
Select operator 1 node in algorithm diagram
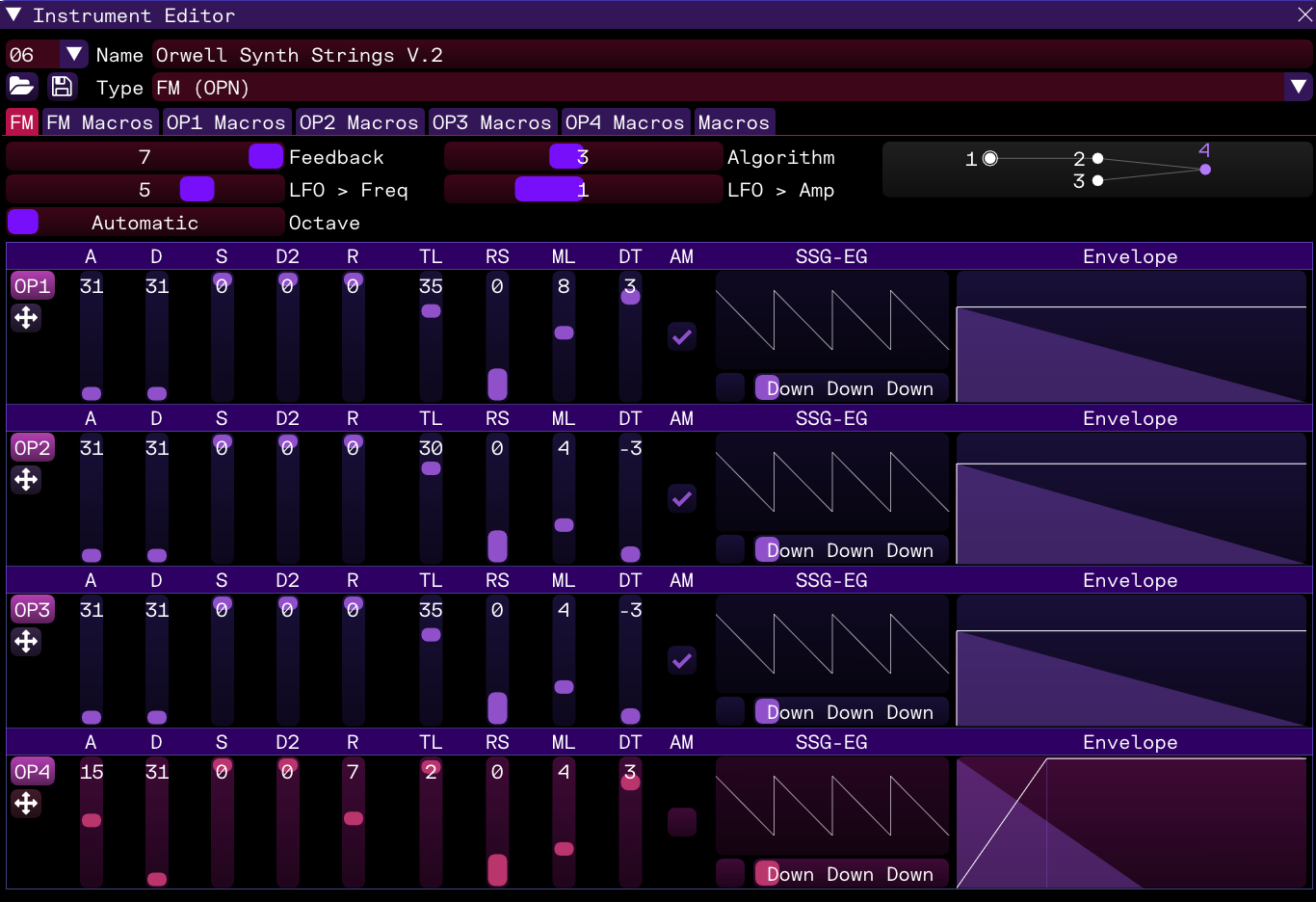[990, 159]
